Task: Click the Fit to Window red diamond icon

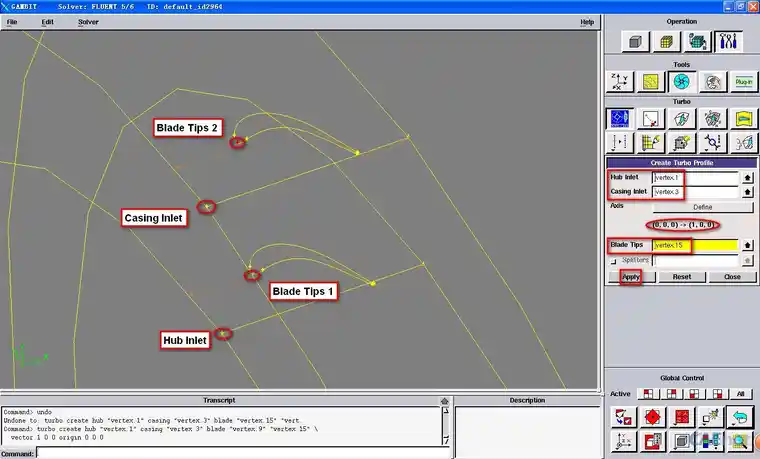Action: point(652,417)
